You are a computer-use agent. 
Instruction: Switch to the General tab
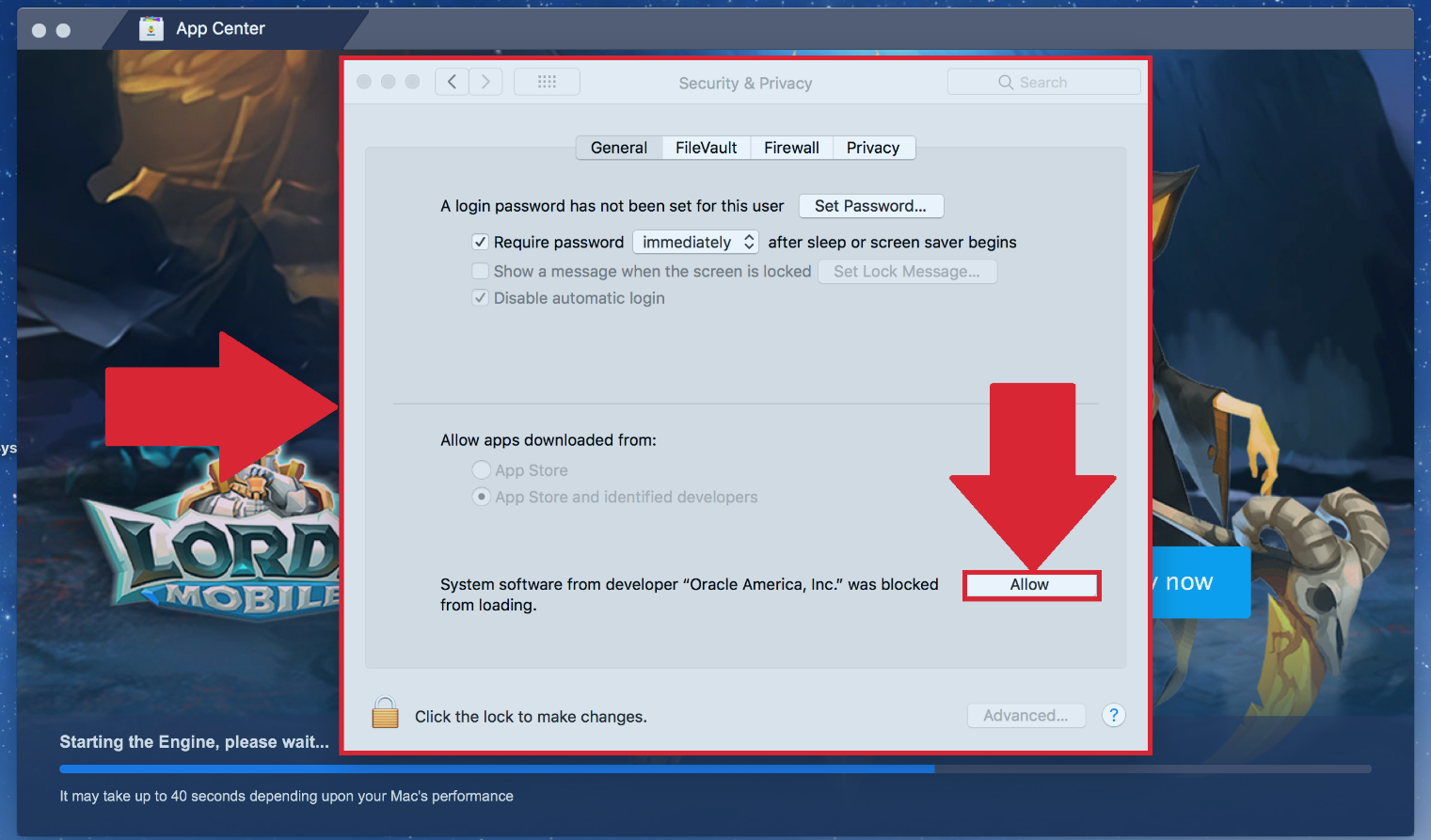(619, 148)
